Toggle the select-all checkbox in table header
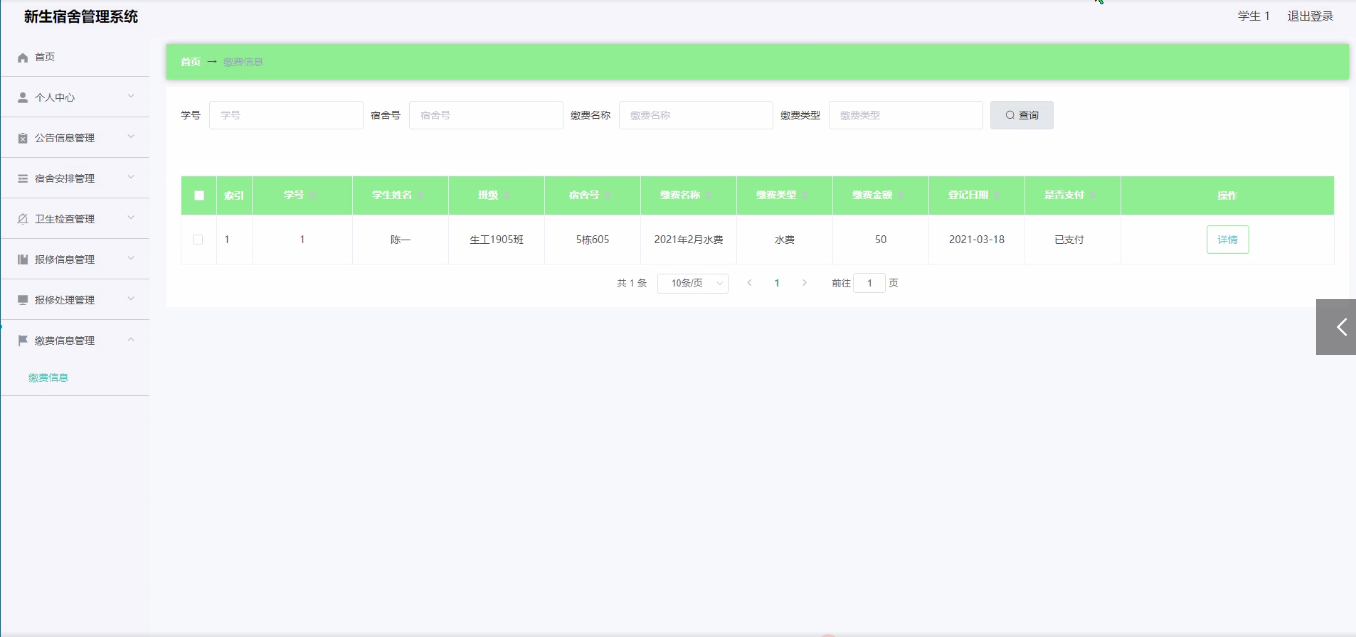This screenshot has height=637, width=1356. tap(199, 195)
